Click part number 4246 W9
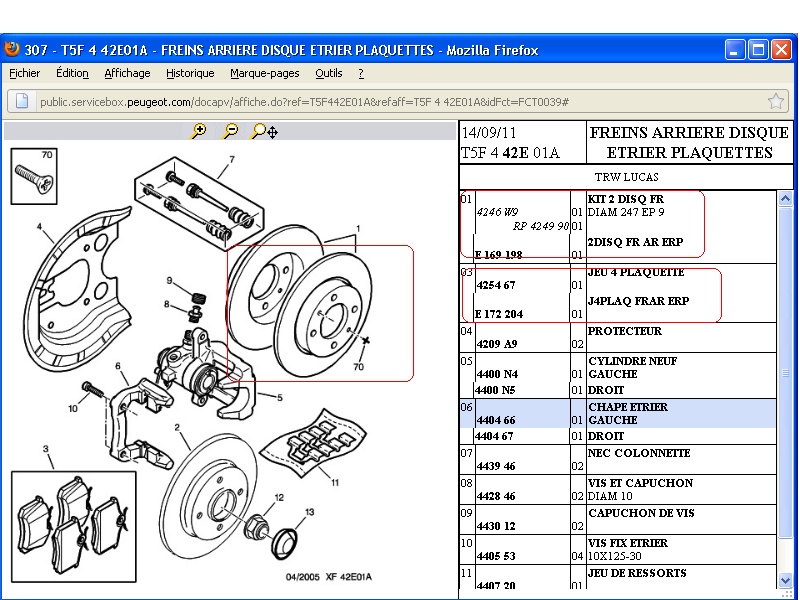 (x=497, y=212)
